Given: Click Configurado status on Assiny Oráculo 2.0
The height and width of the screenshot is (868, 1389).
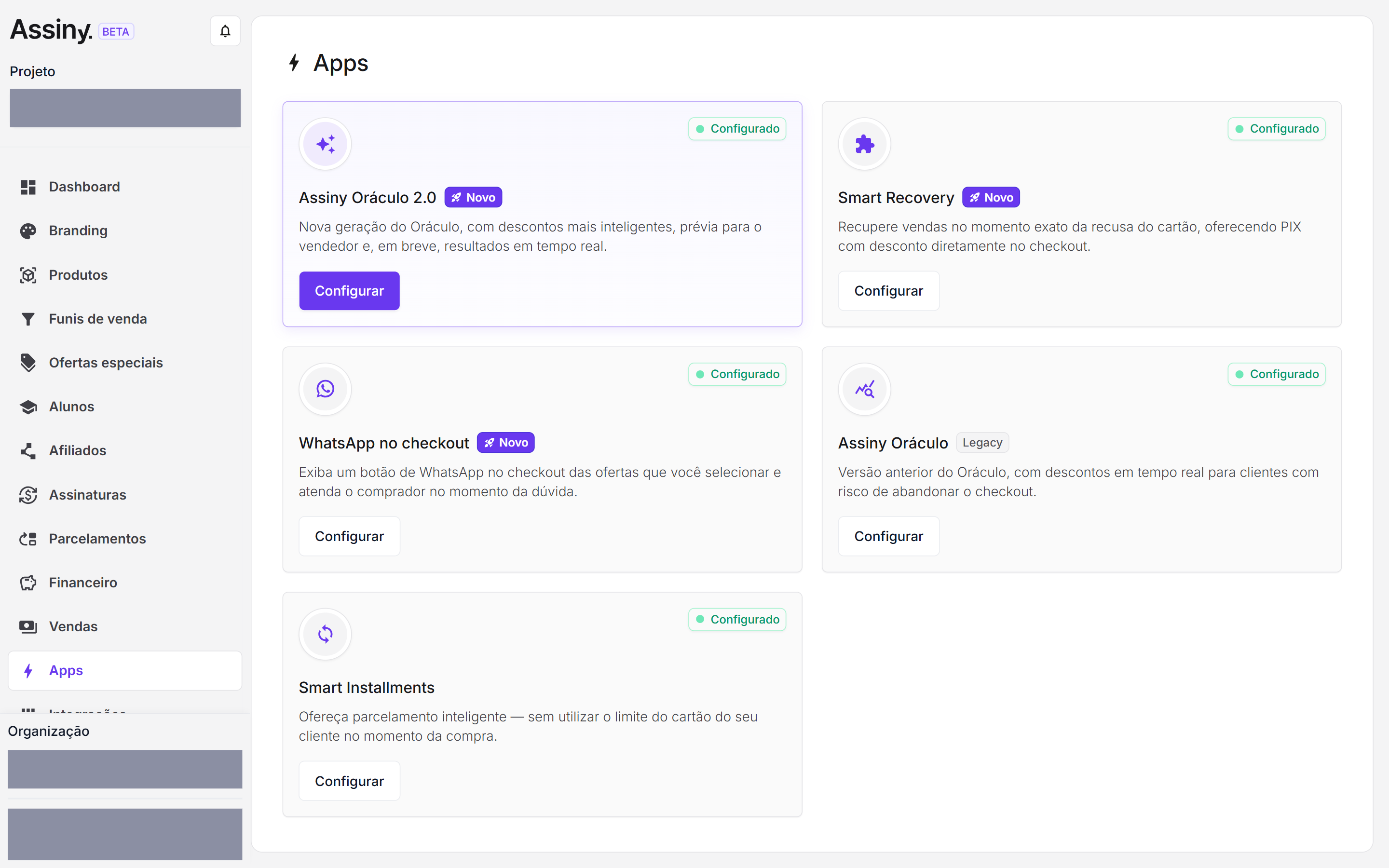Looking at the screenshot, I should pos(737,129).
